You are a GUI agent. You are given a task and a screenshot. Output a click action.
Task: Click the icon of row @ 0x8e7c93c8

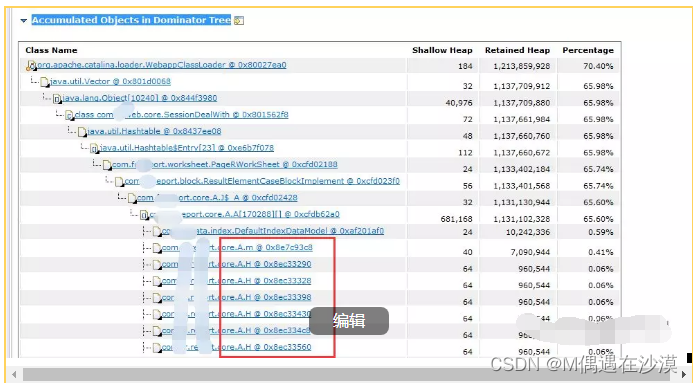(x=157, y=248)
